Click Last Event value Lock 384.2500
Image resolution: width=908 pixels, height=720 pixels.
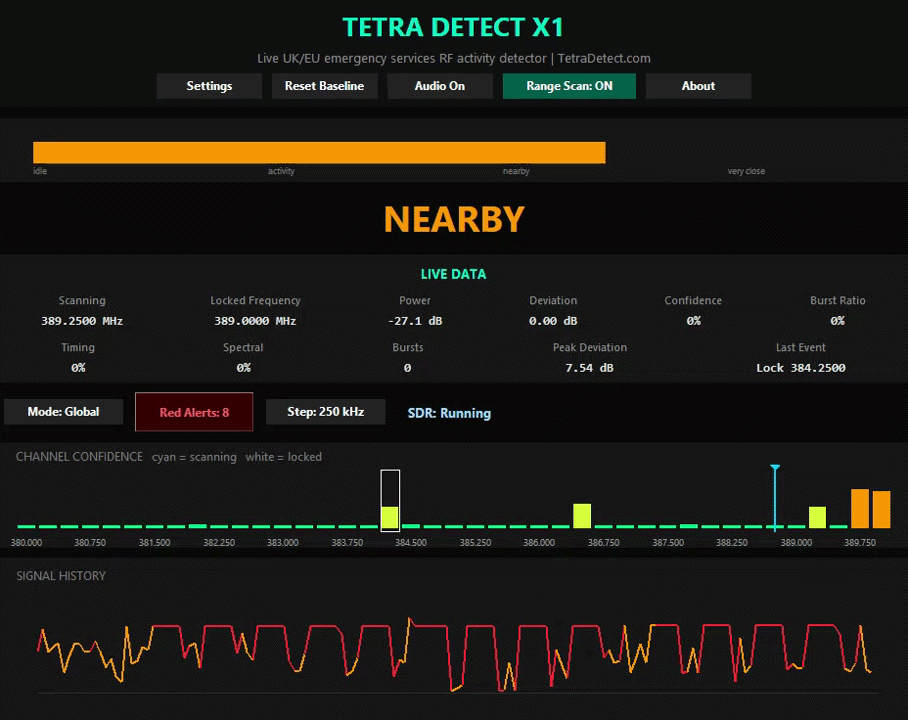click(801, 368)
